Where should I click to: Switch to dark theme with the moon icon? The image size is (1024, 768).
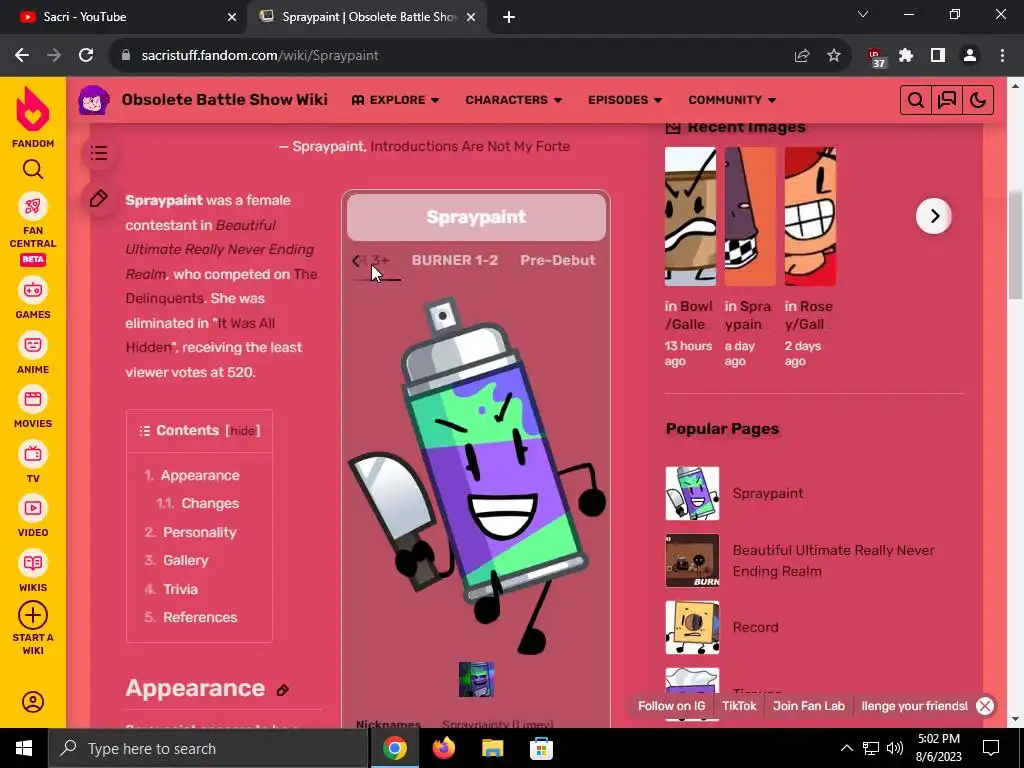(978, 100)
